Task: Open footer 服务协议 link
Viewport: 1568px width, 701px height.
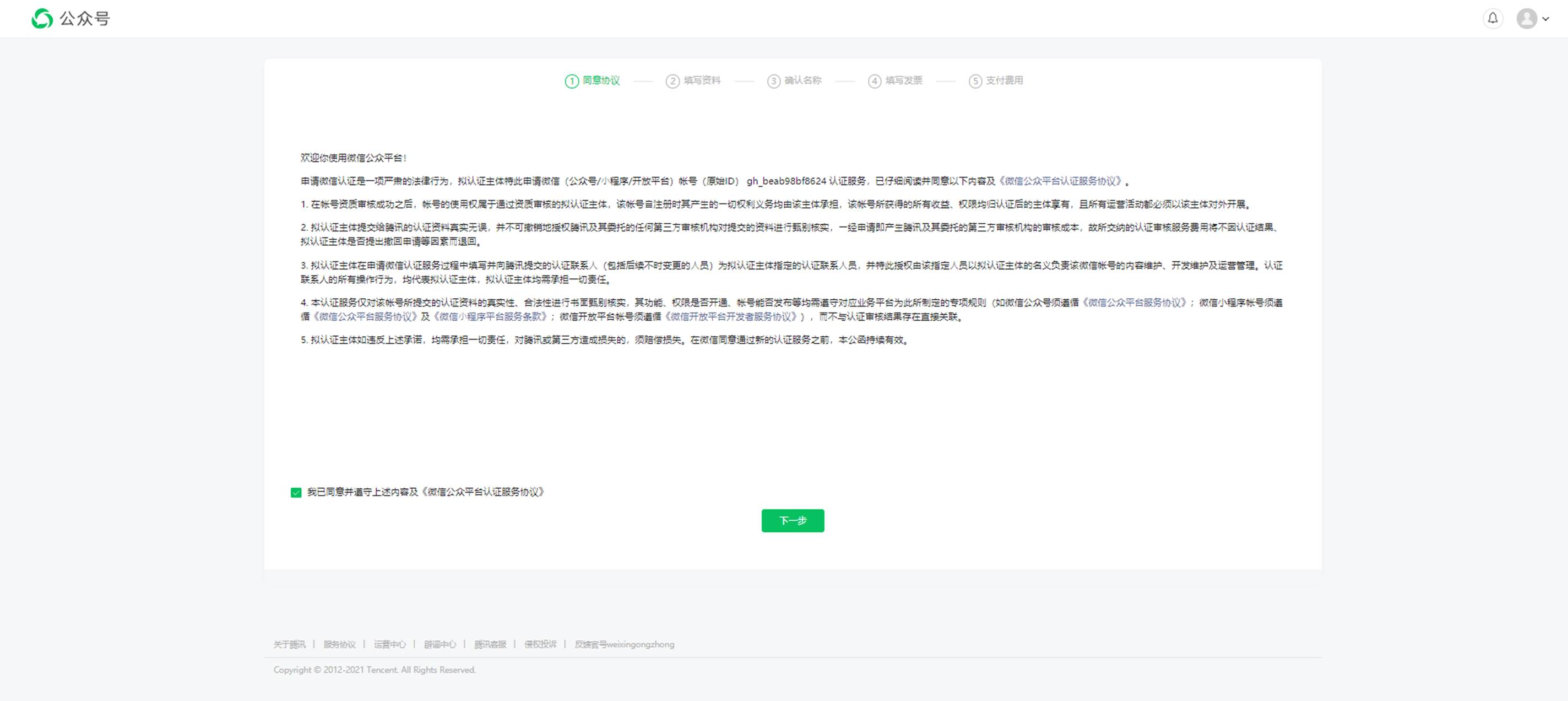Action: point(340,644)
